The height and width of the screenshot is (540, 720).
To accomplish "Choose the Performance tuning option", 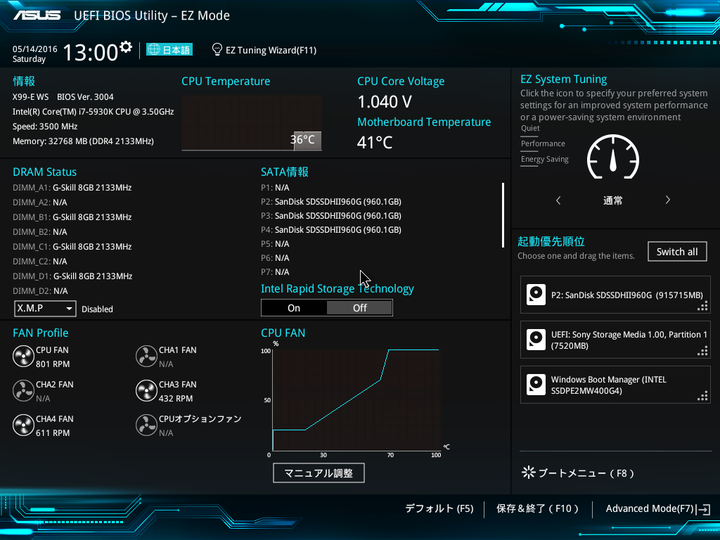I will 543,144.
